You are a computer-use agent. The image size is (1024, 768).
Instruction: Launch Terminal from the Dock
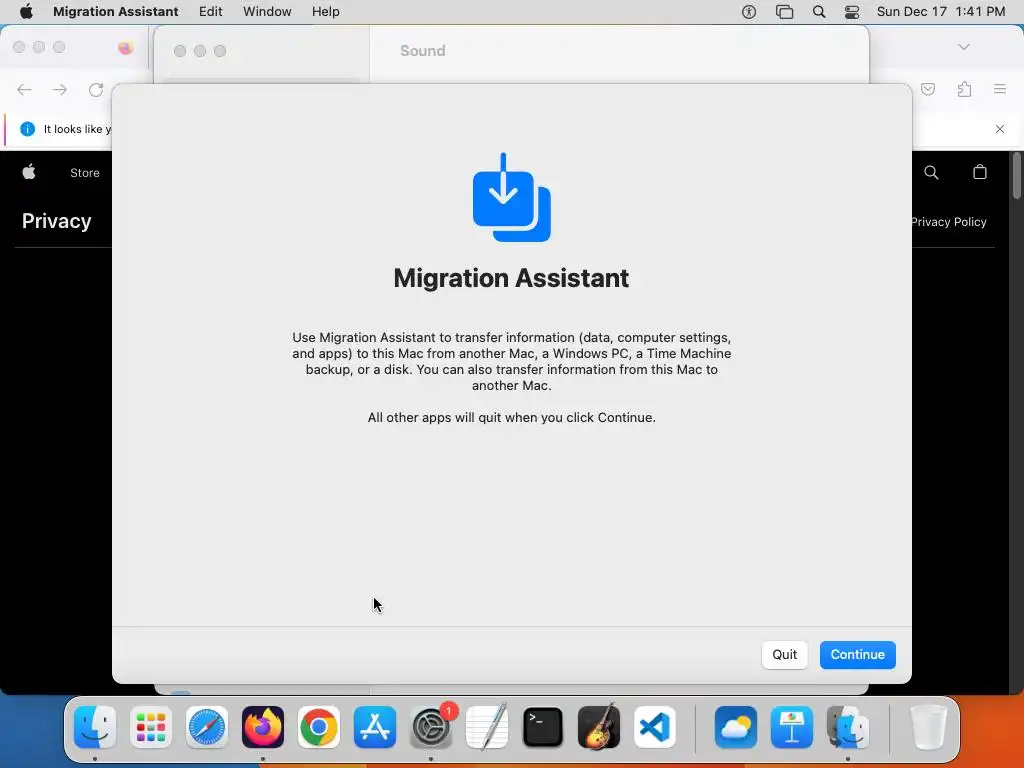click(543, 727)
